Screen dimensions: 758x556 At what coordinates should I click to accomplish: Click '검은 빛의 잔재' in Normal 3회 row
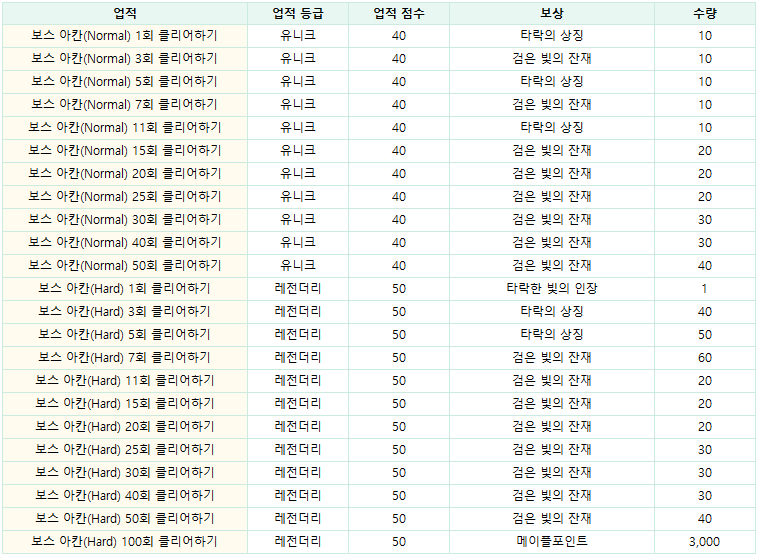coord(552,59)
